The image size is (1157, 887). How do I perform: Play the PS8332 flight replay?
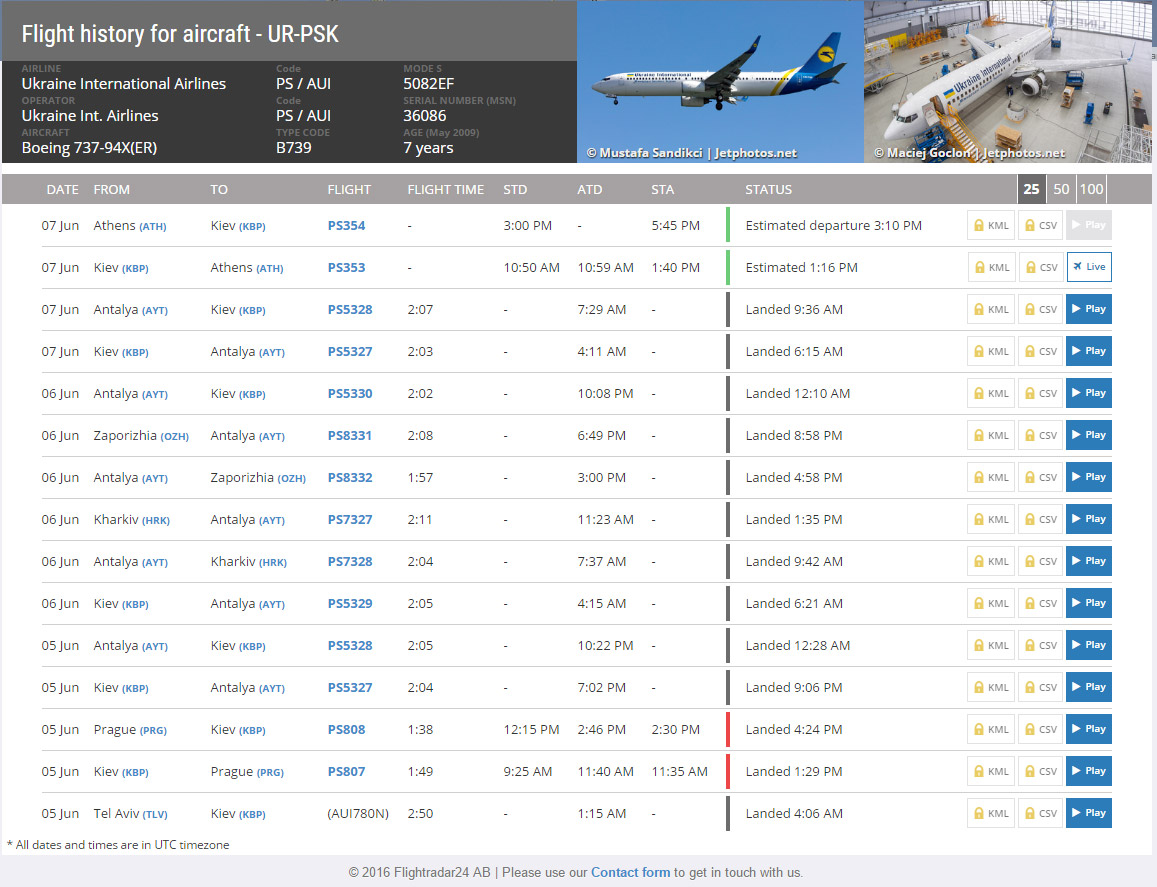pyautogui.click(x=1088, y=477)
